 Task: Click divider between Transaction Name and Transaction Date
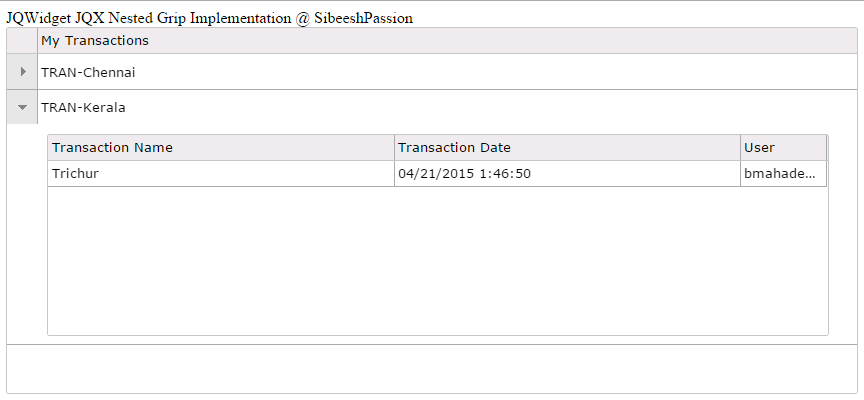tap(394, 148)
